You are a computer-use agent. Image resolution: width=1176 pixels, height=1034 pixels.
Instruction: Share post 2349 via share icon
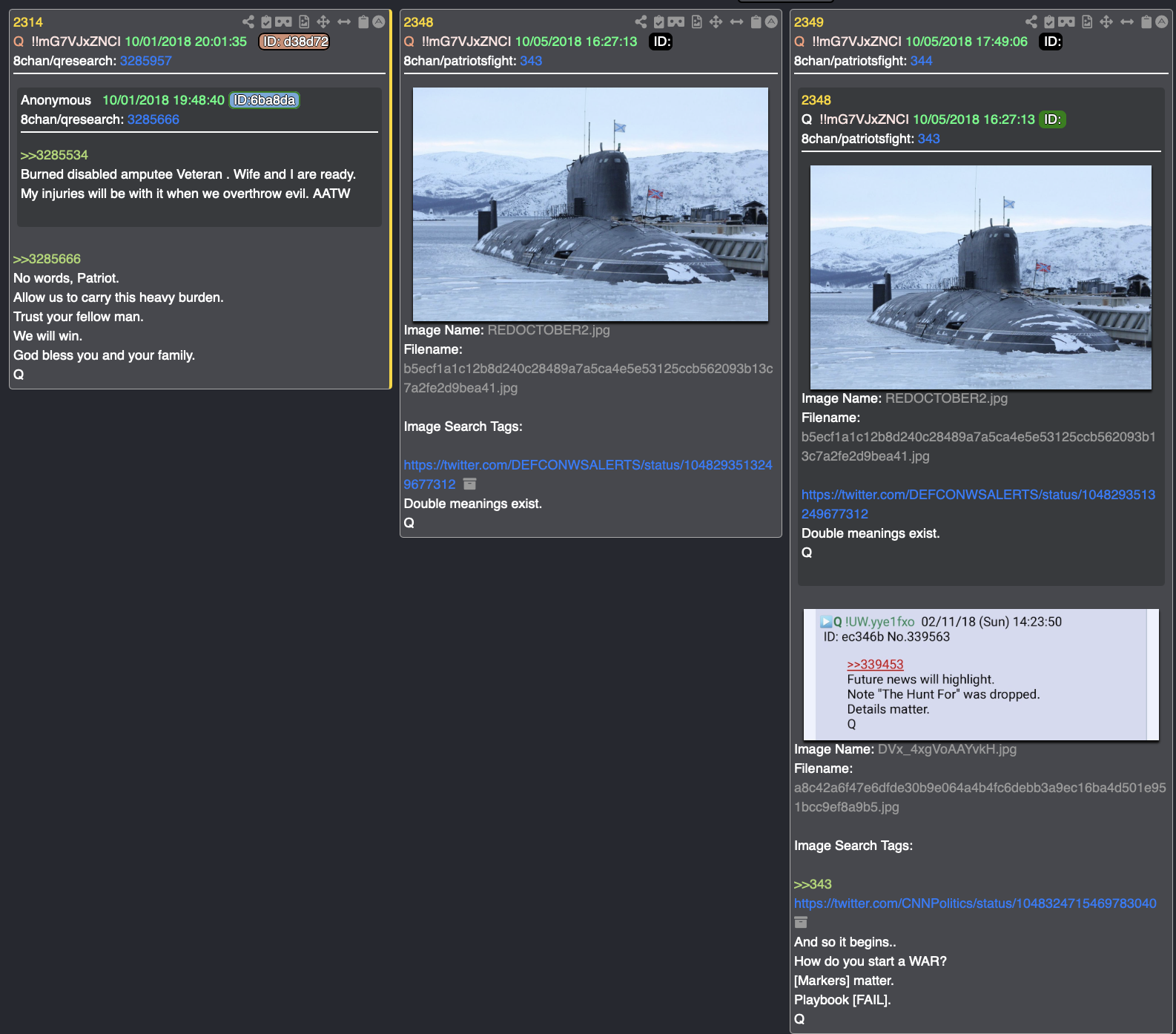coord(1031,22)
